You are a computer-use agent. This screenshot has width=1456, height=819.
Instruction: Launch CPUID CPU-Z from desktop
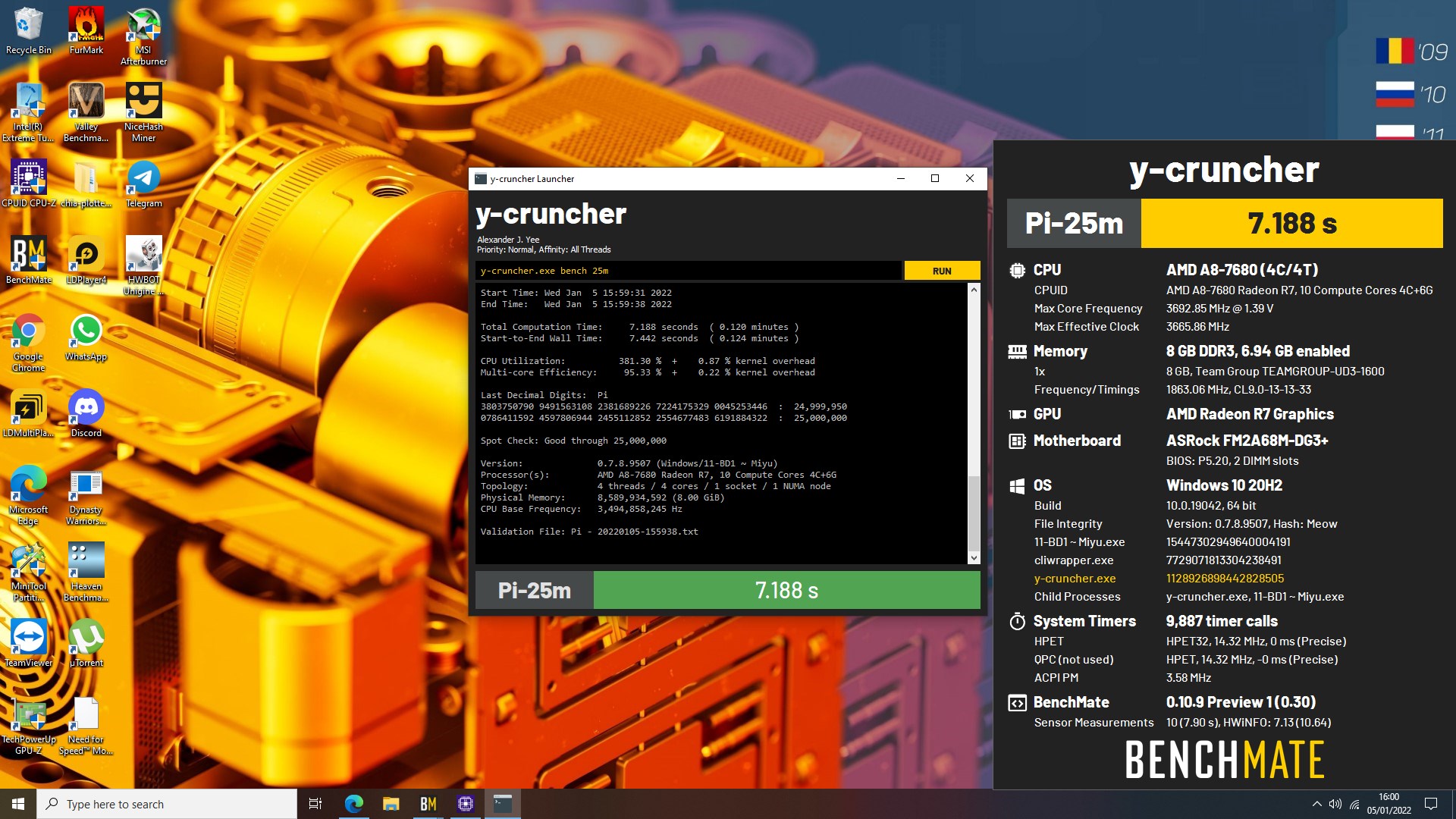coord(29,184)
